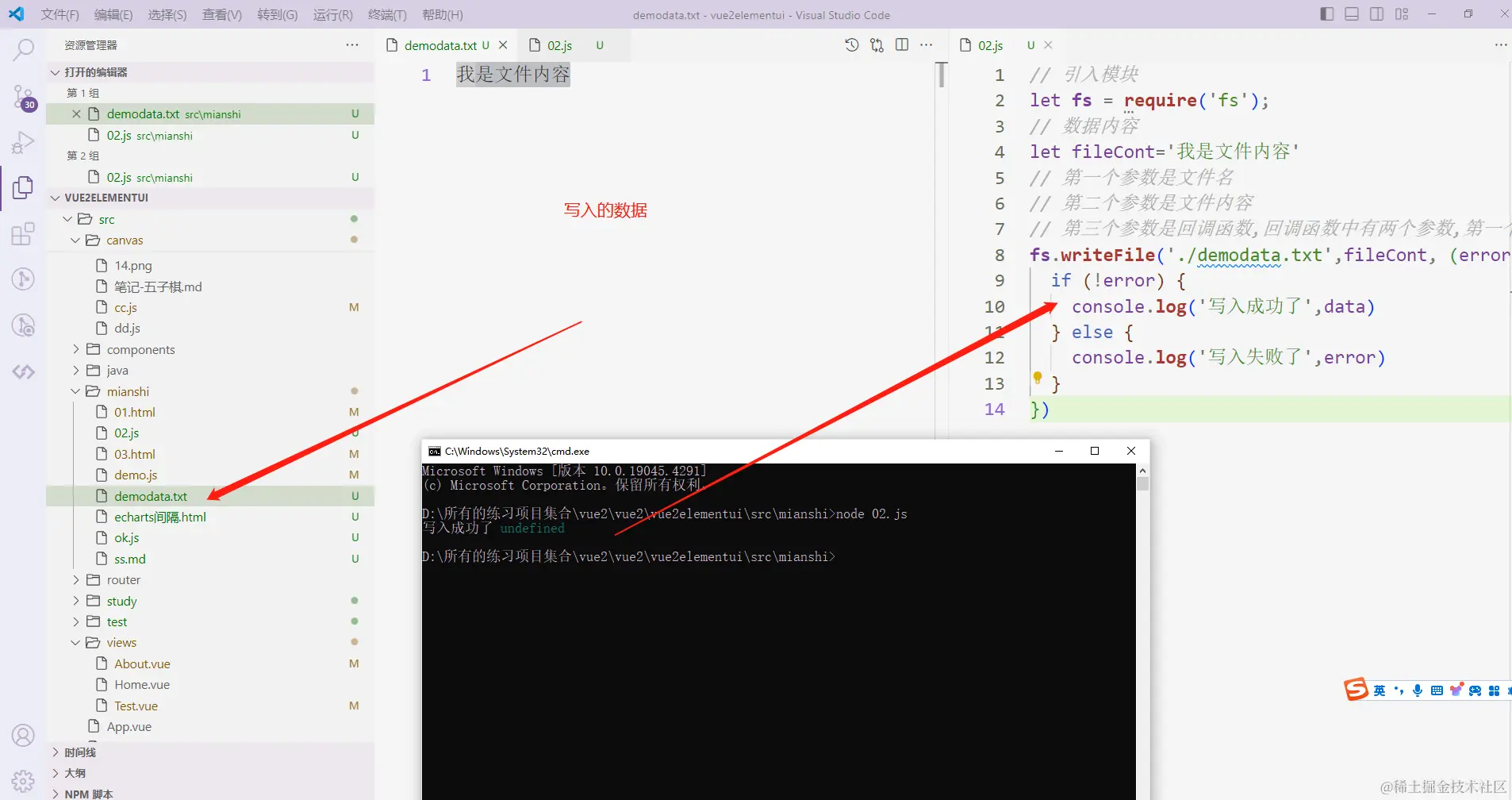The height and width of the screenshot is (800, 1512).
Task: Open Source Control view with 30 badge
Action: [23, 97]
